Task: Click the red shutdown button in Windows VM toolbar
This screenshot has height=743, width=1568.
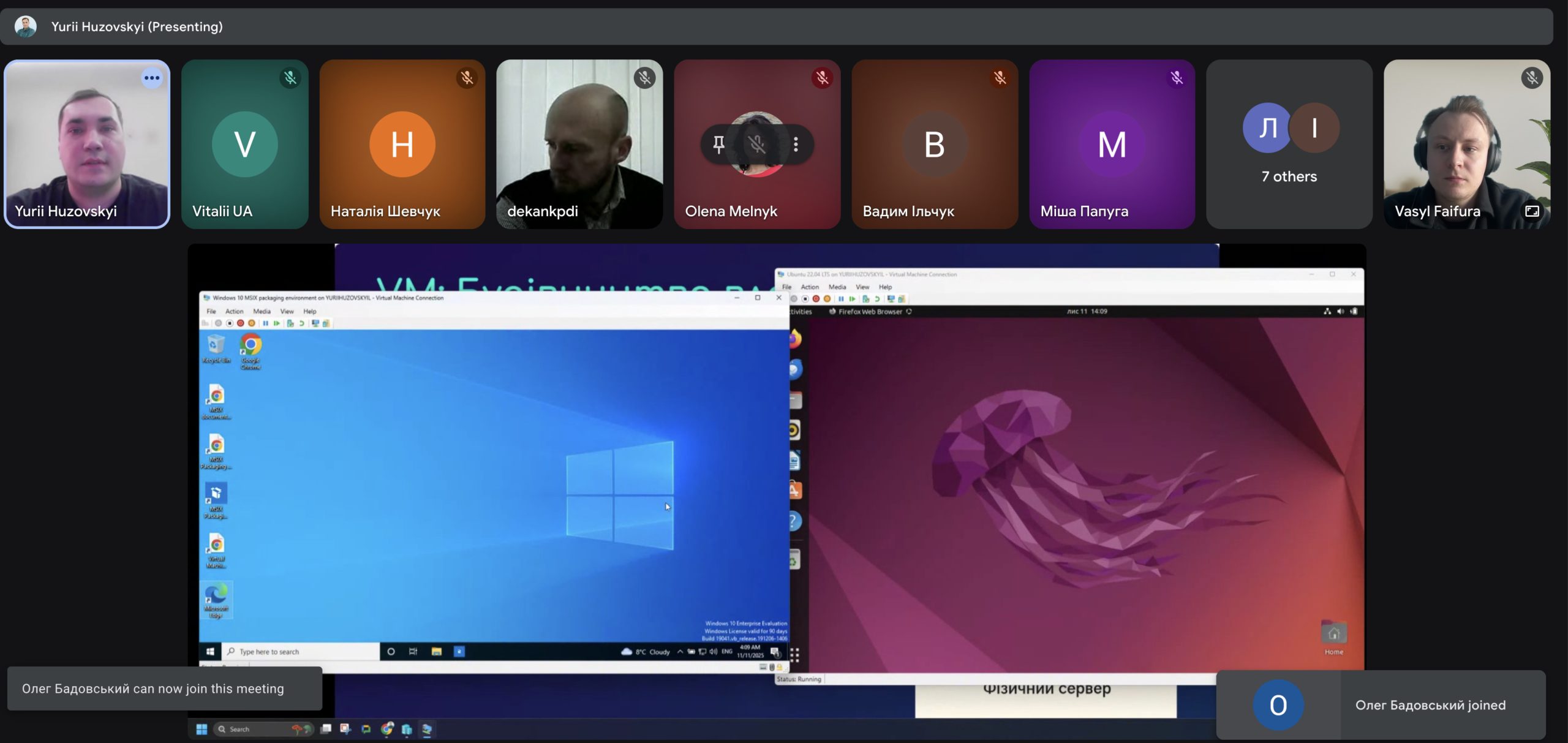Action: 241,323
